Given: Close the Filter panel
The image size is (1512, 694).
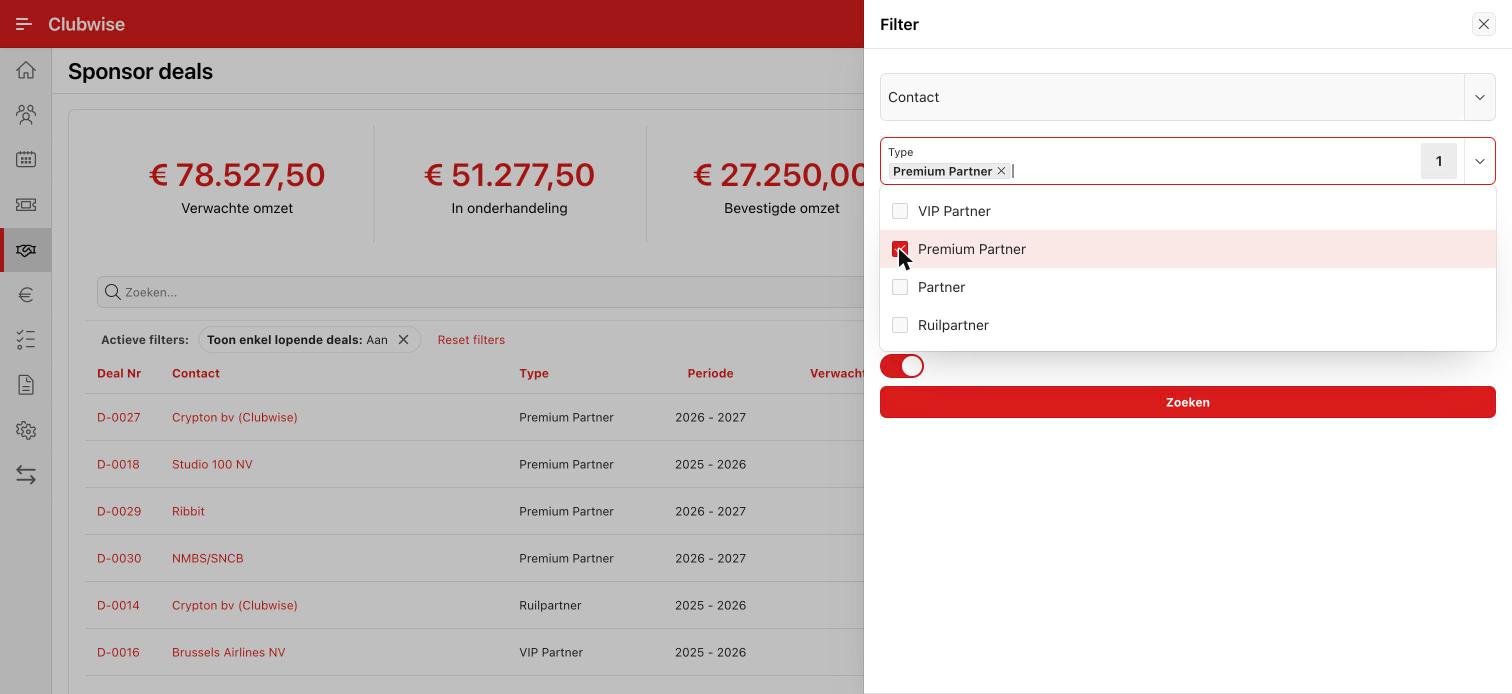Looking at the screenshot, I should 1483,24.
